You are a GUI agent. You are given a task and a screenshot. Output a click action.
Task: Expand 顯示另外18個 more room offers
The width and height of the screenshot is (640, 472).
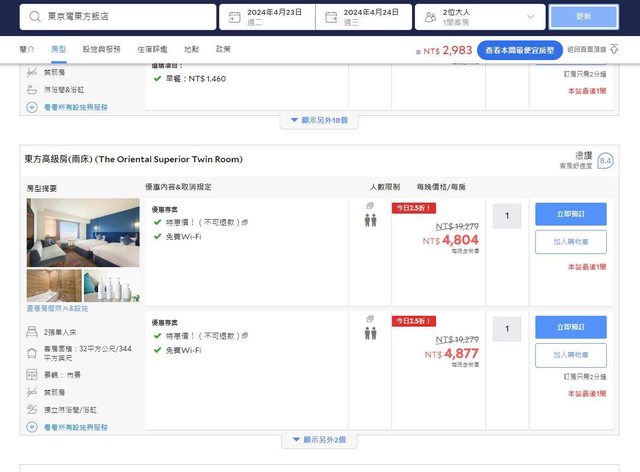tap(319, 120)
